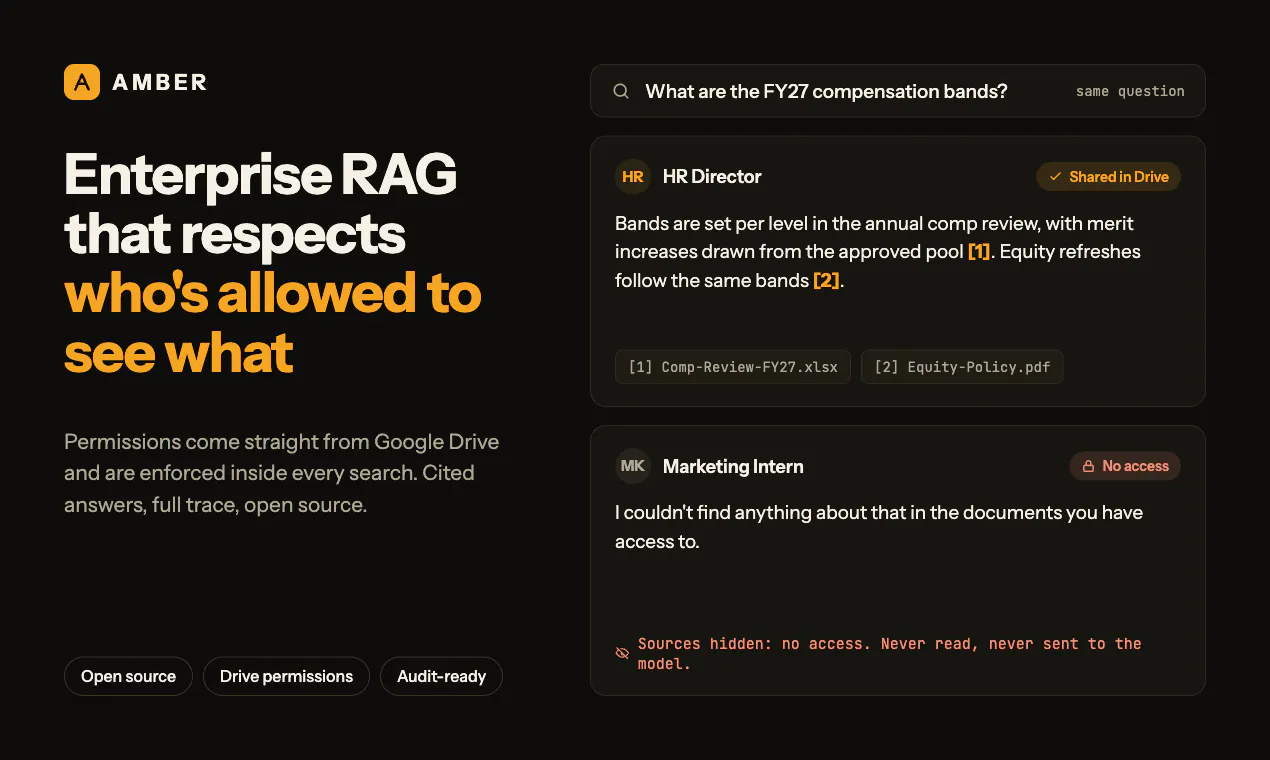Click the No access badge label
Viewport: 1270px width, 760px height.
coord(1135,466)
